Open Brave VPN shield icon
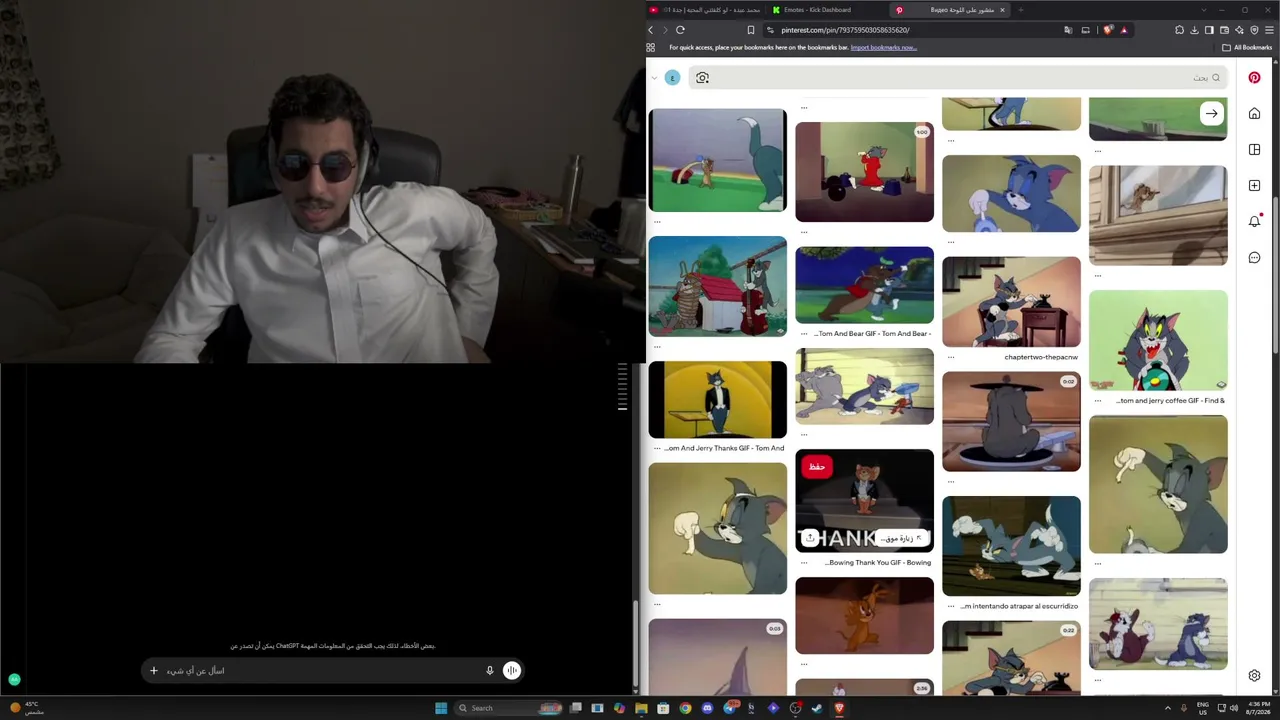 [1254, 30]
